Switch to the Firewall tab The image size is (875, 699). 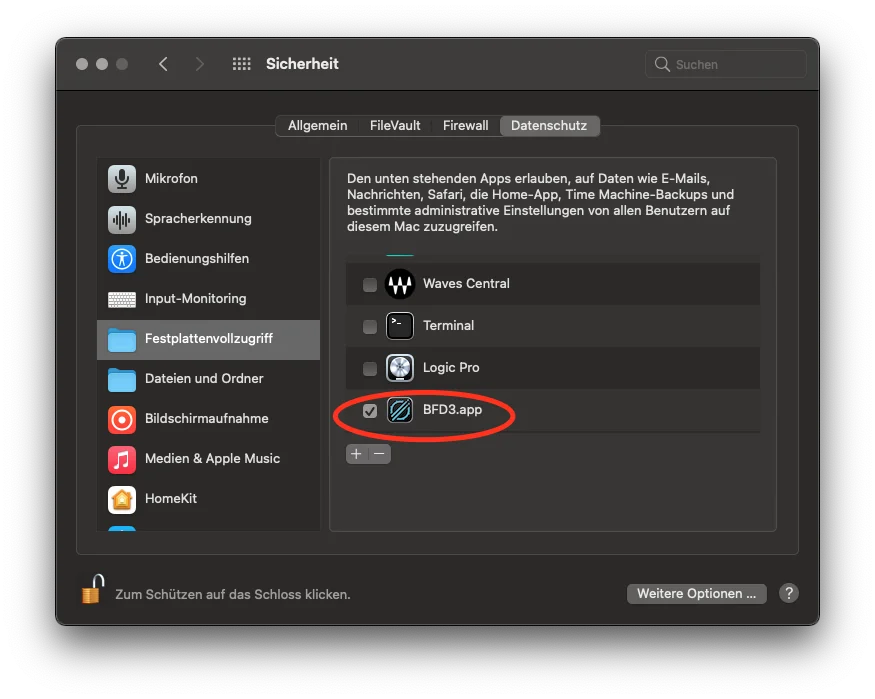tap(465, 126)
